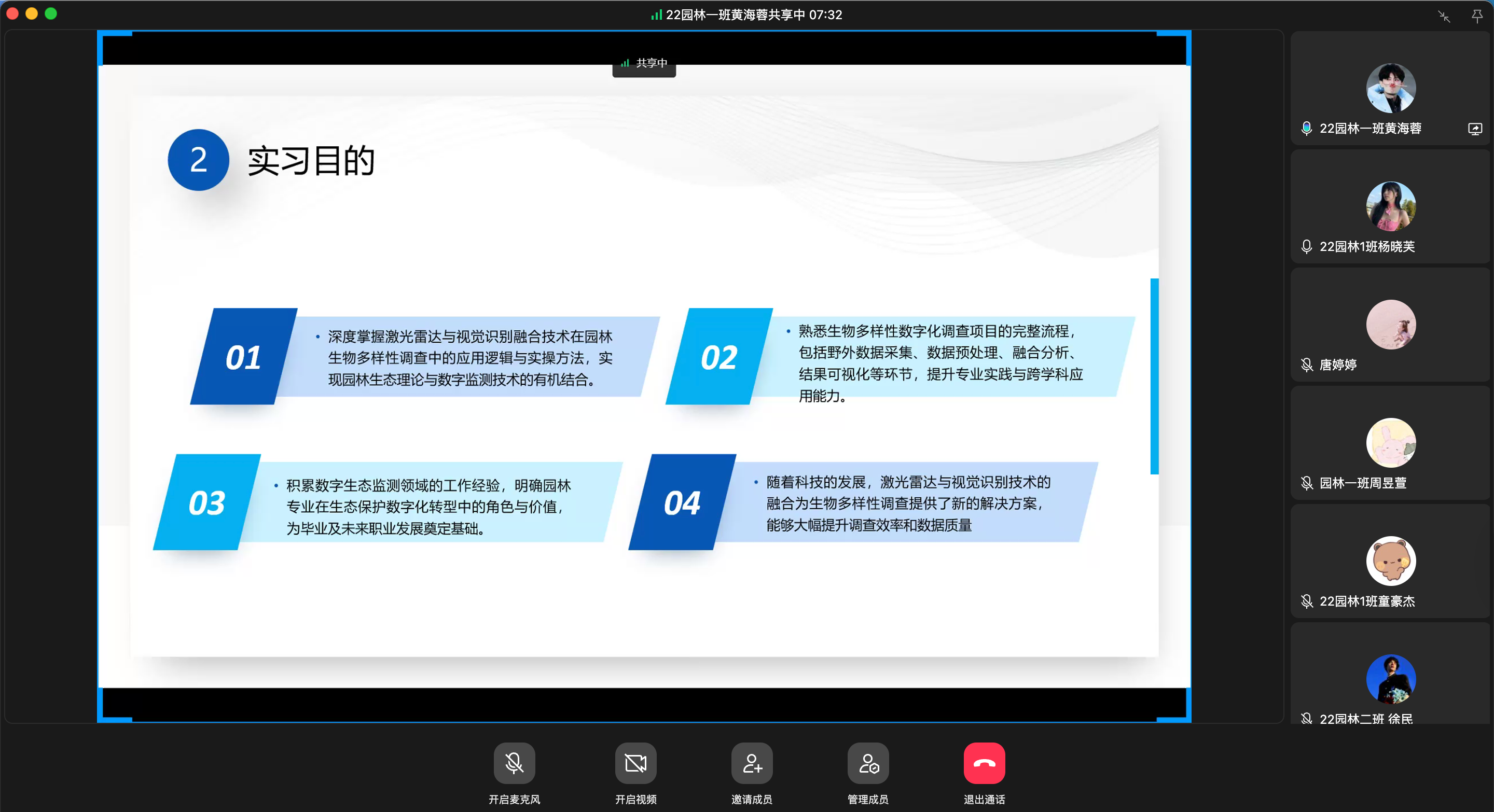Click the invite members icon
1494x812 pixels.
click(x=752, y=763)
